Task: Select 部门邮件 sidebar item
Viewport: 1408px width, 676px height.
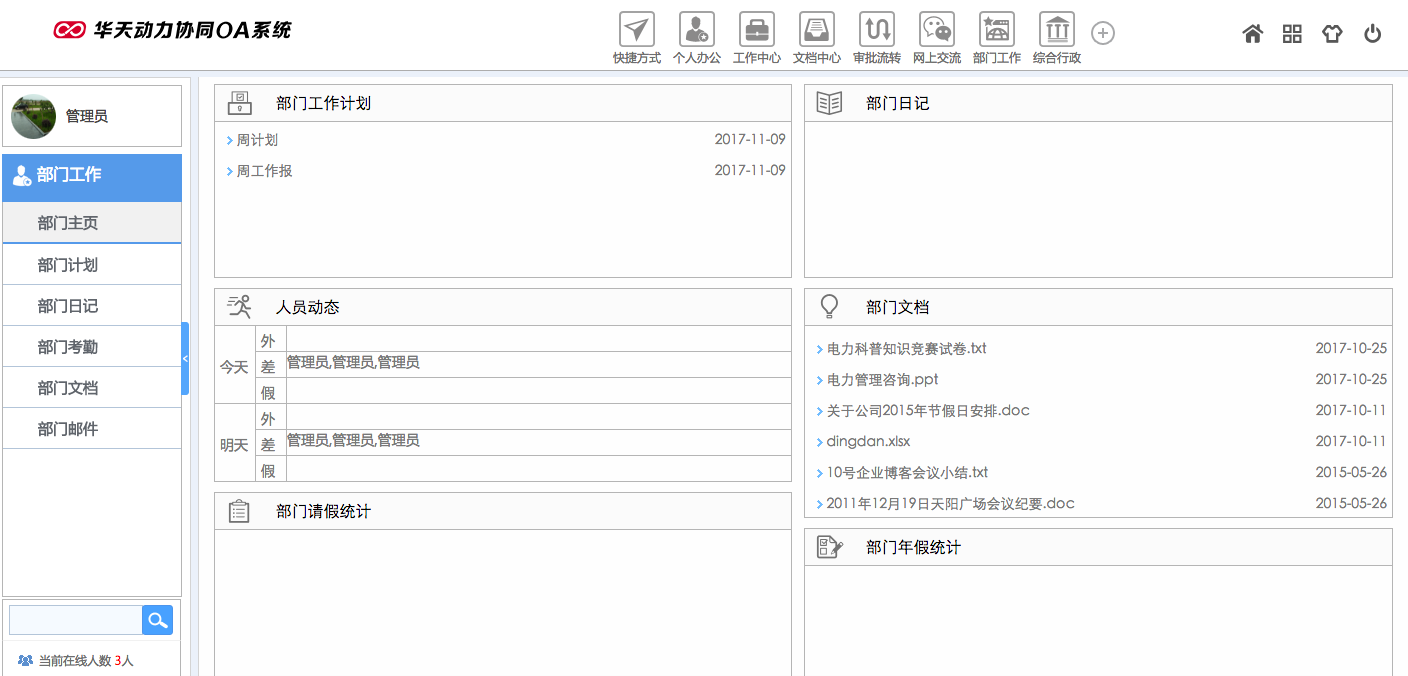Action: (x=68, y=429)
